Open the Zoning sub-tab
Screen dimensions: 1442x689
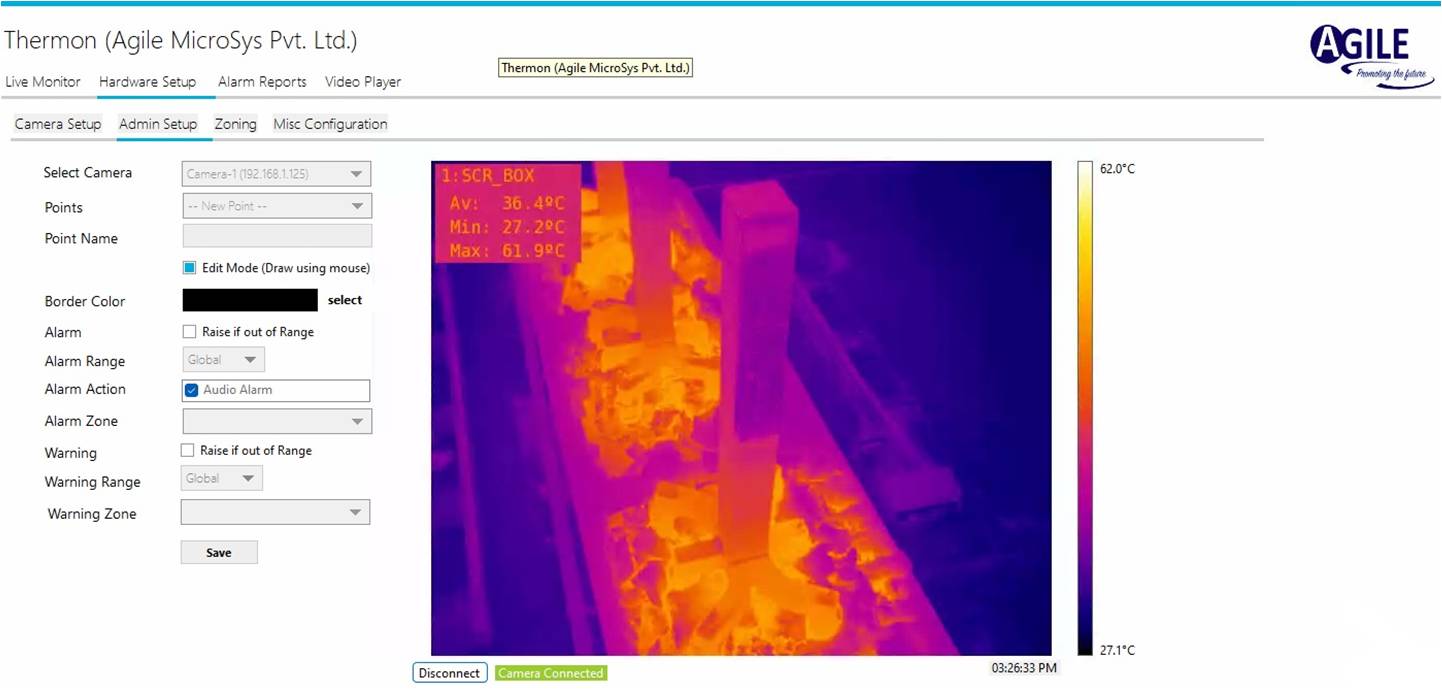tap(236, 124)
